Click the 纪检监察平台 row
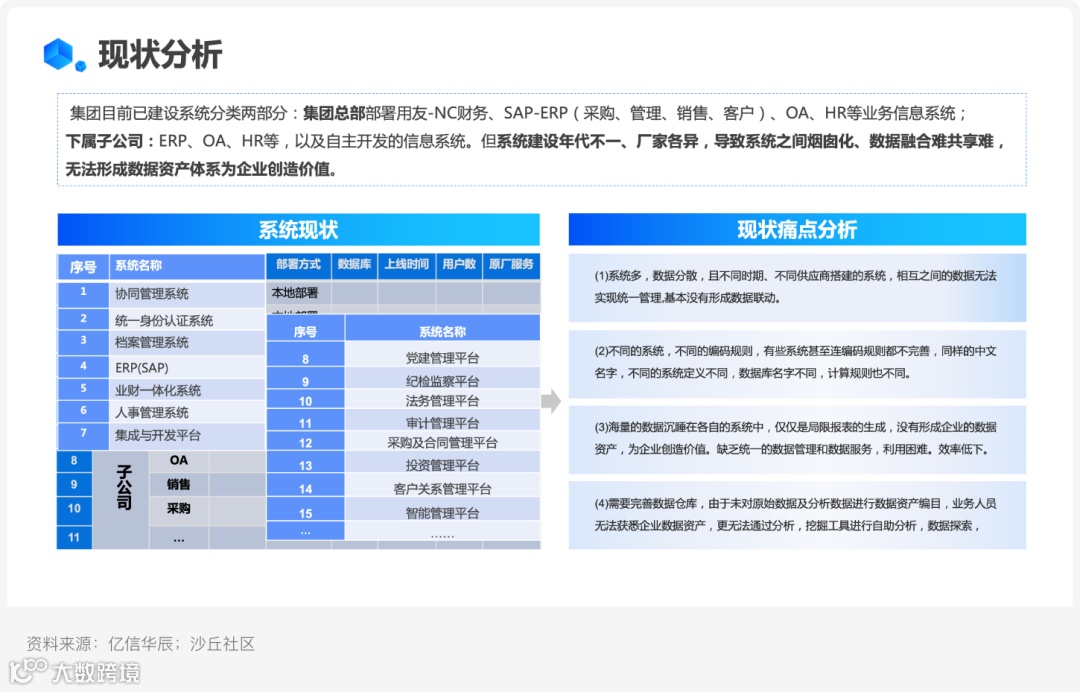The height and width of the screenshot is (692, 1080). coord(403,379)
